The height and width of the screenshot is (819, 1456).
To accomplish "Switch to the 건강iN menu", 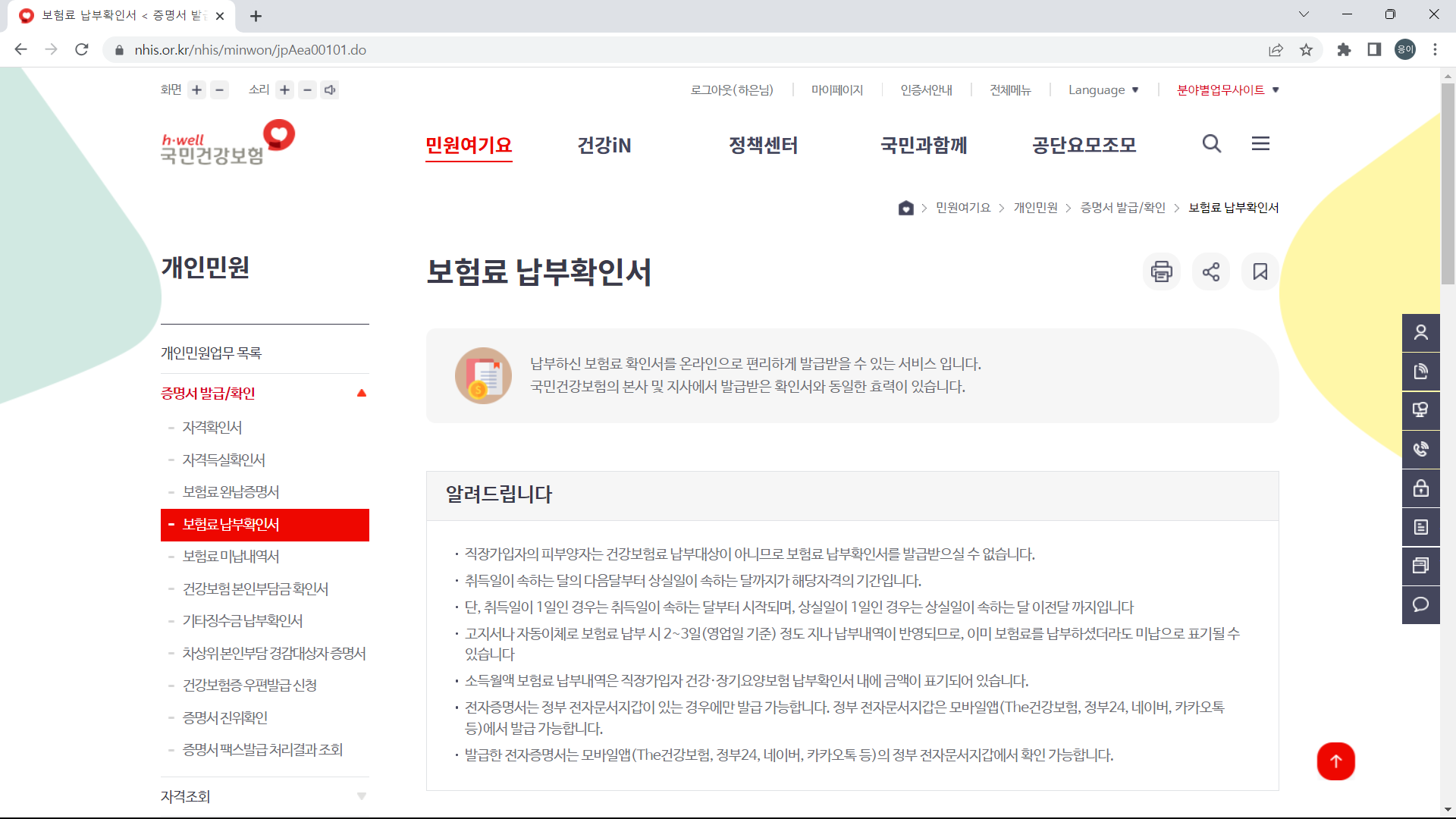I will point(604,145).
